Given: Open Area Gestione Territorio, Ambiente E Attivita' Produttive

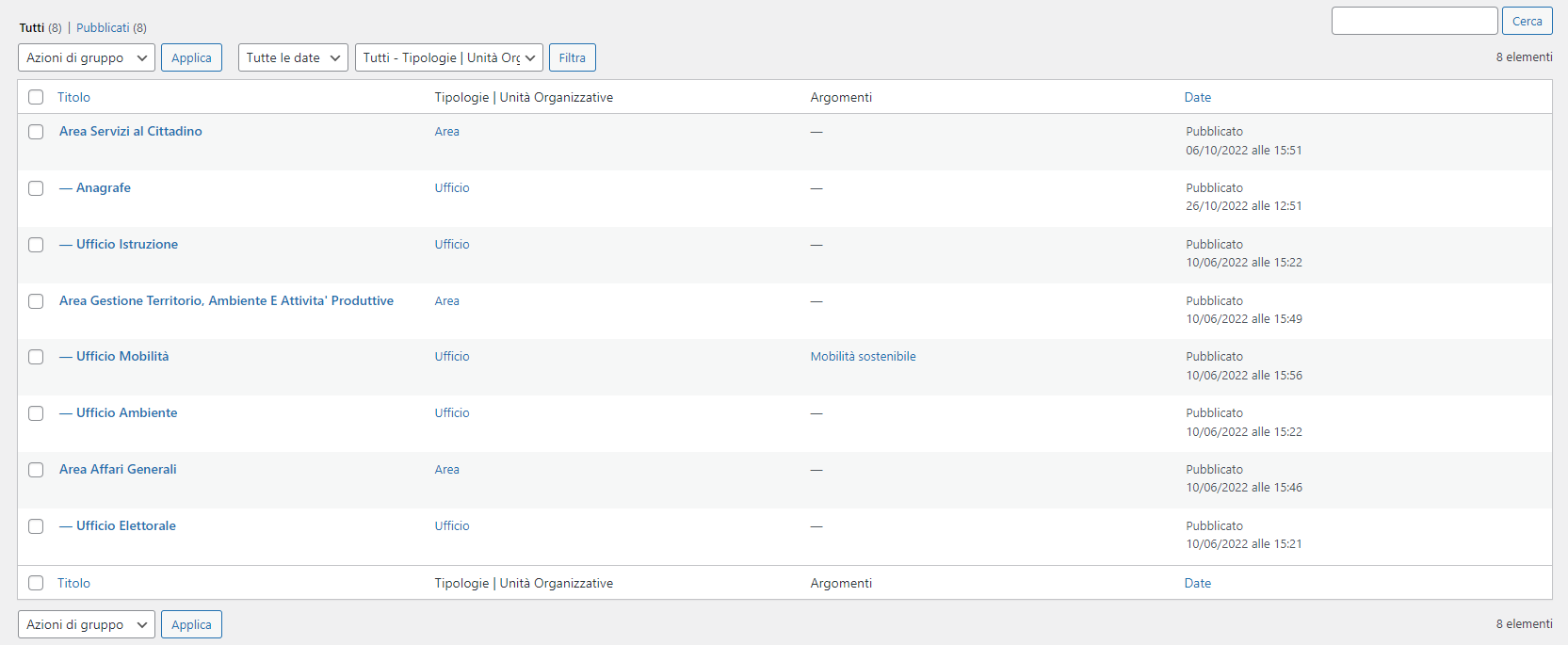Looking at the screenshot, I should pos(226,300).
